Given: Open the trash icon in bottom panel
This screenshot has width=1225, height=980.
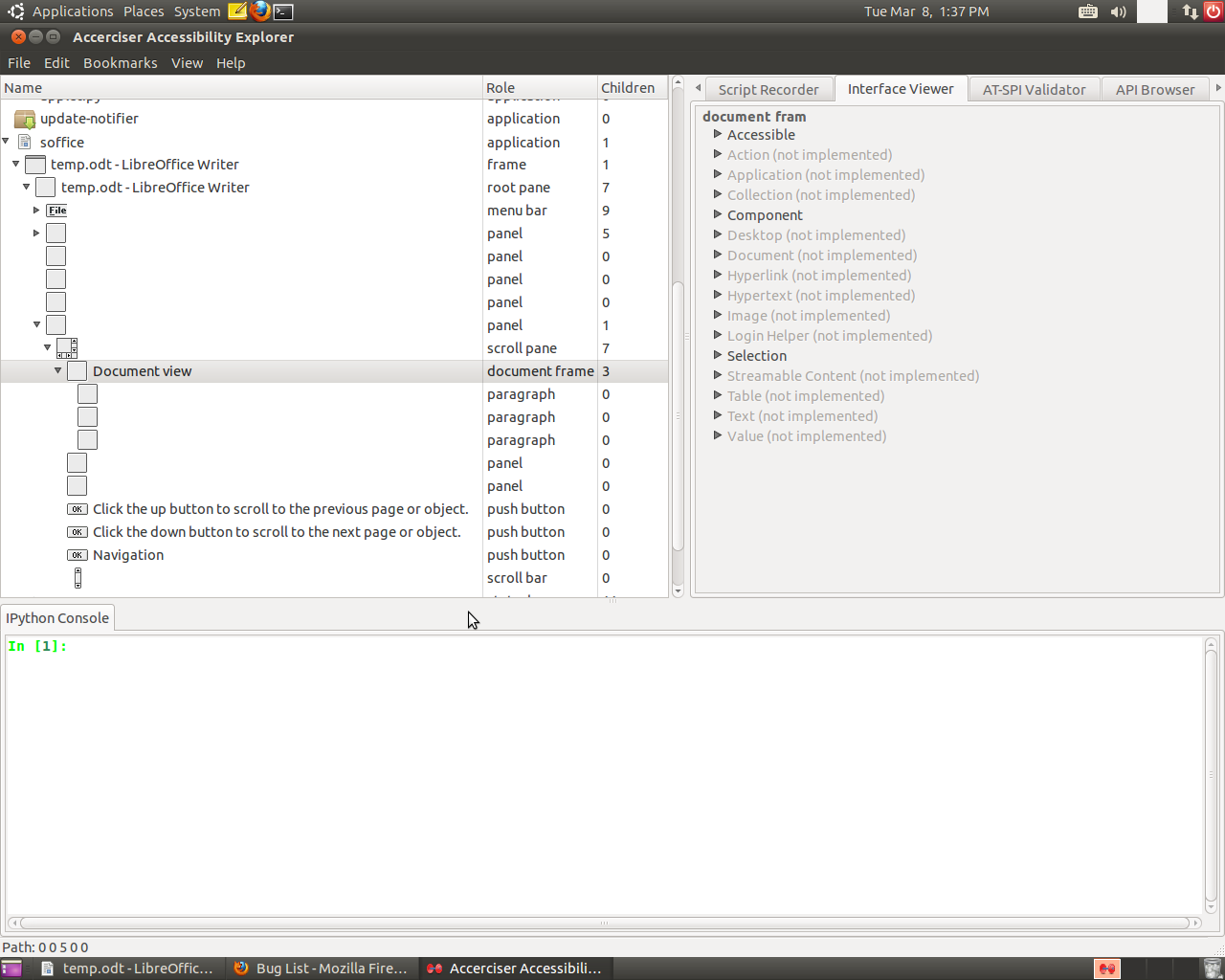Looking at the screenshot, I should pos(1212,969).
